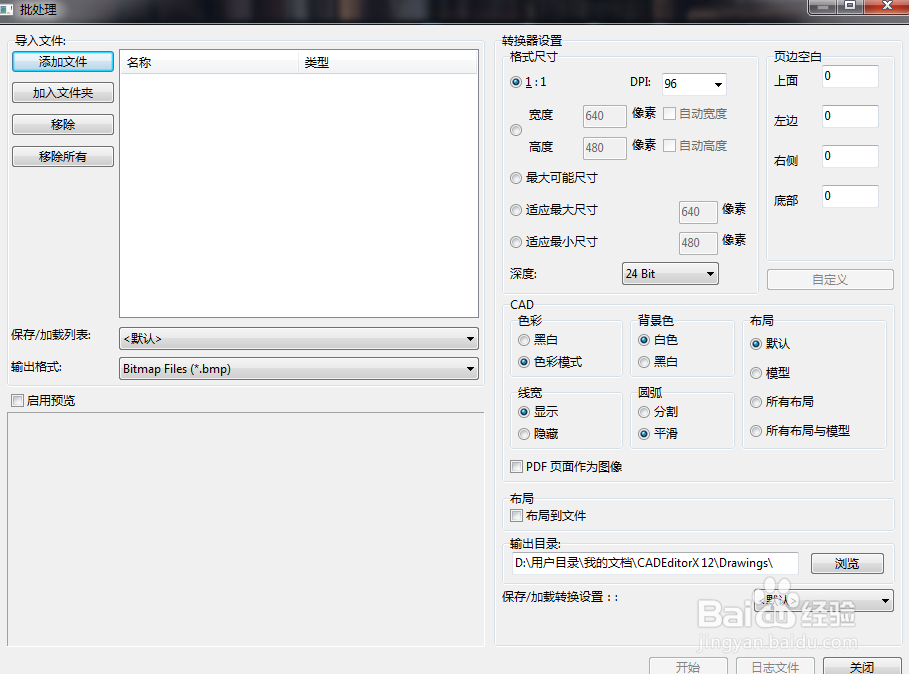Click 浏览 to choose an output directory
The height and width of the screenshot is (674, 909).
pyautogui.click(x=846, y=563)
